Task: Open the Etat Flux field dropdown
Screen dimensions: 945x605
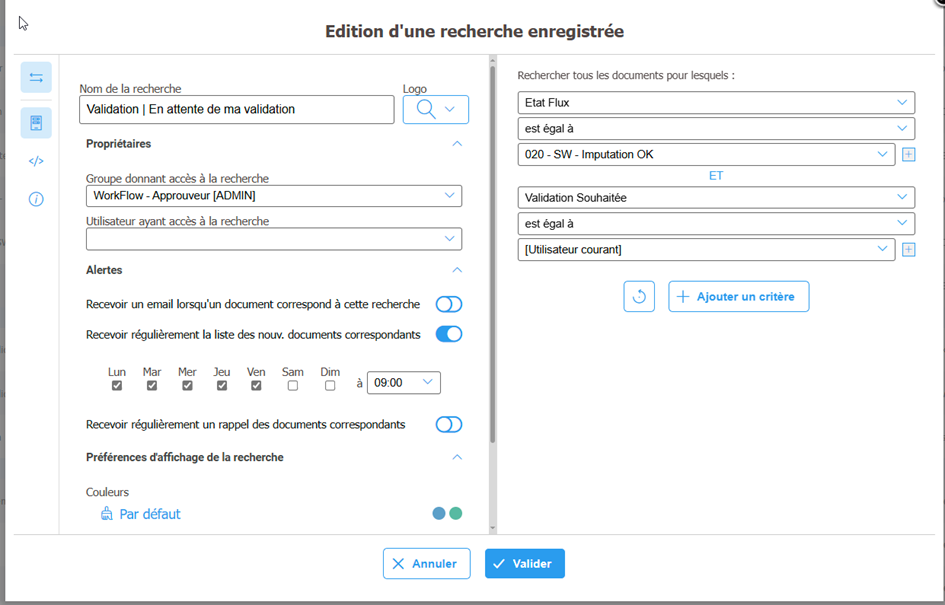Action: pyautogui.click(x=717, y=103)
